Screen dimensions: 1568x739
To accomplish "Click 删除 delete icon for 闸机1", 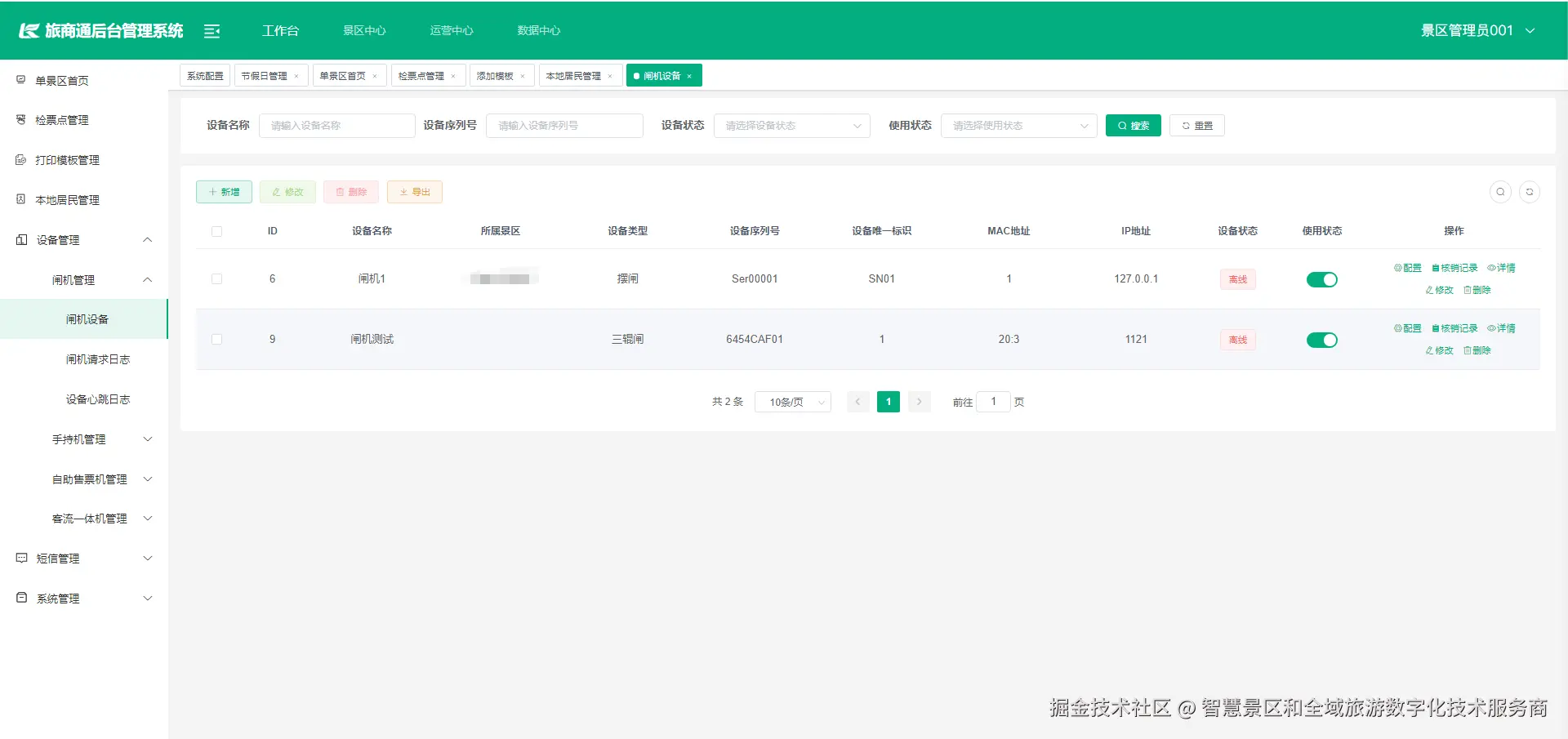I will coord(1477,290).
